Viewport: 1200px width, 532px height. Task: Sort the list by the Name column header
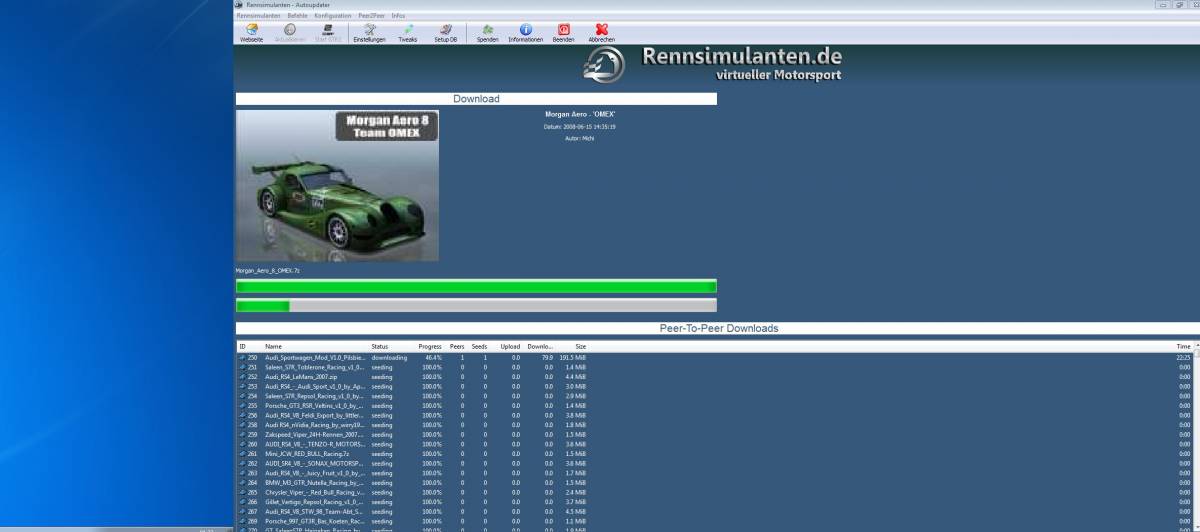click(274, 346)
